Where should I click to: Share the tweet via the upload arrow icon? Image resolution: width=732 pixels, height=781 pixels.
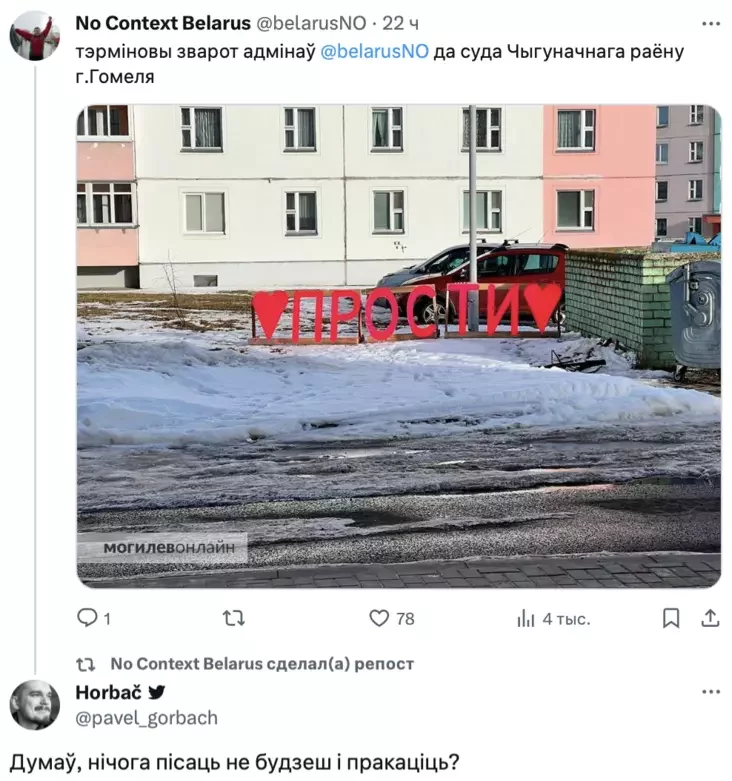click(710, 618)
